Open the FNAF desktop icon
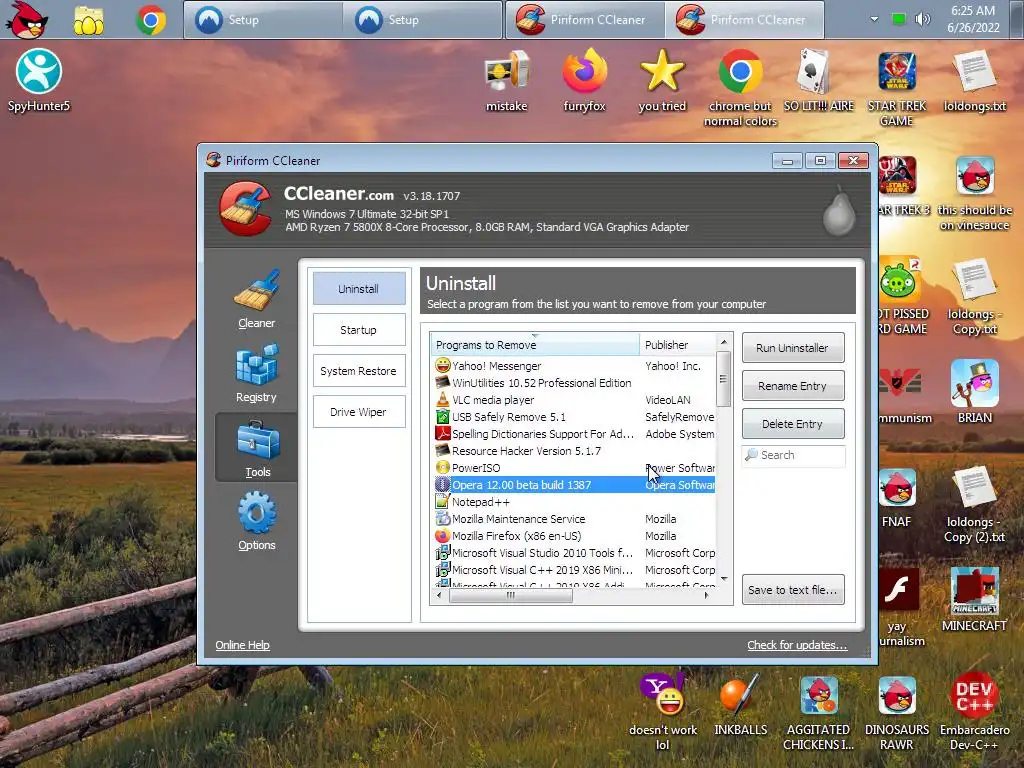The height and width of the screenshot is (768, 1024). click(897, 496)
